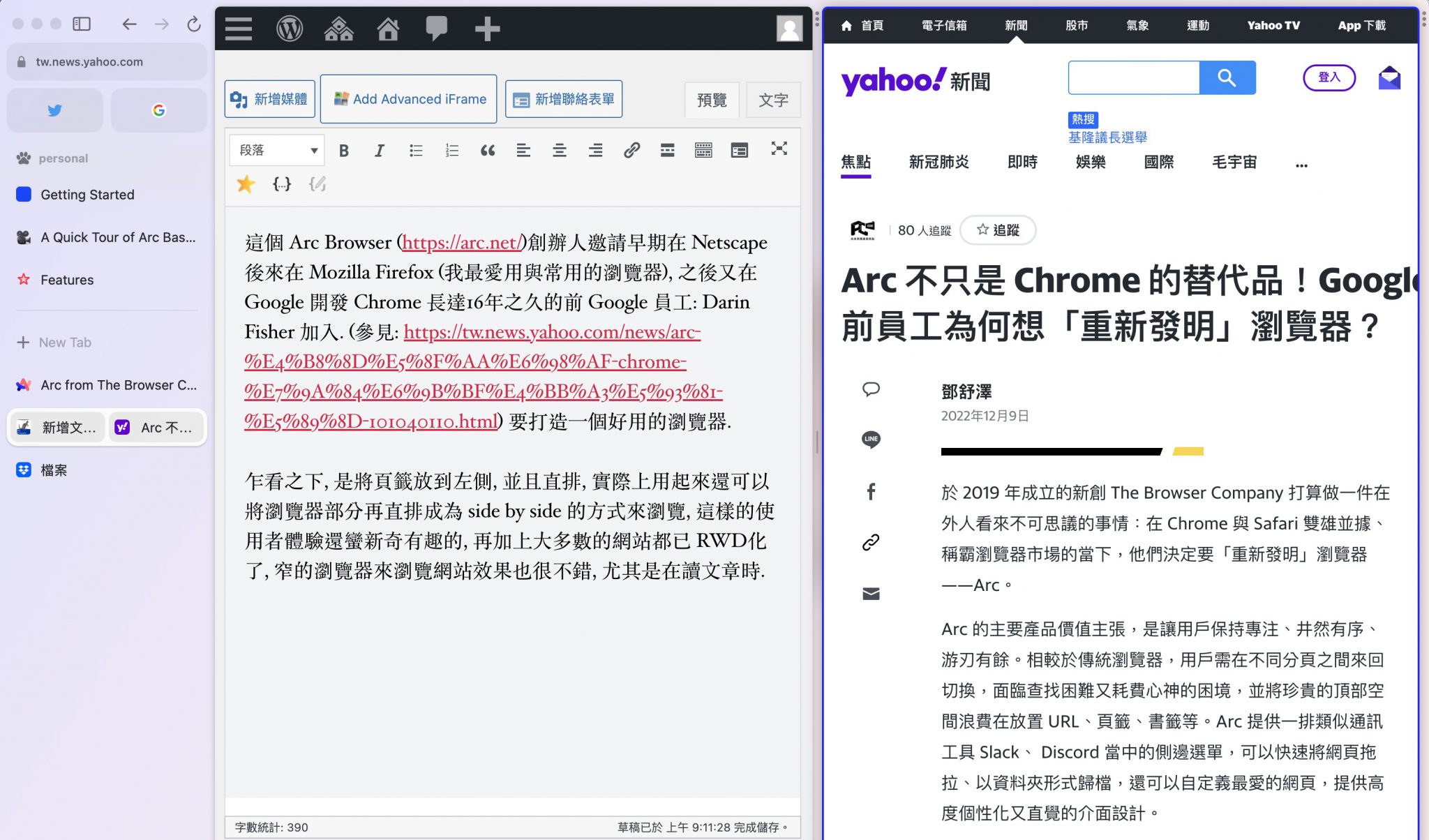
Task: Align text center
Action: 560,150
